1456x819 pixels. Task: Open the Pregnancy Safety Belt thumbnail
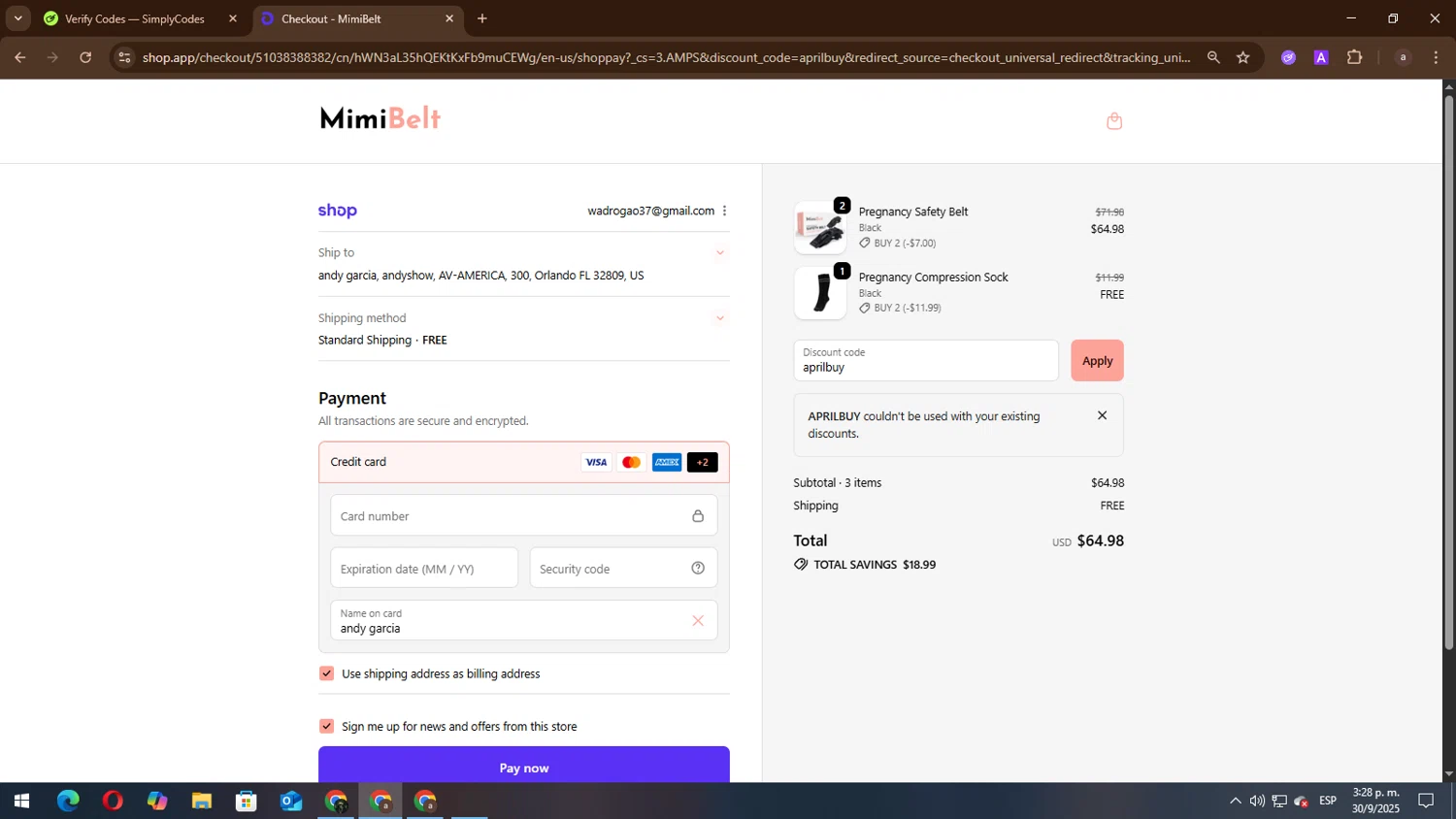tap(820, 228)
